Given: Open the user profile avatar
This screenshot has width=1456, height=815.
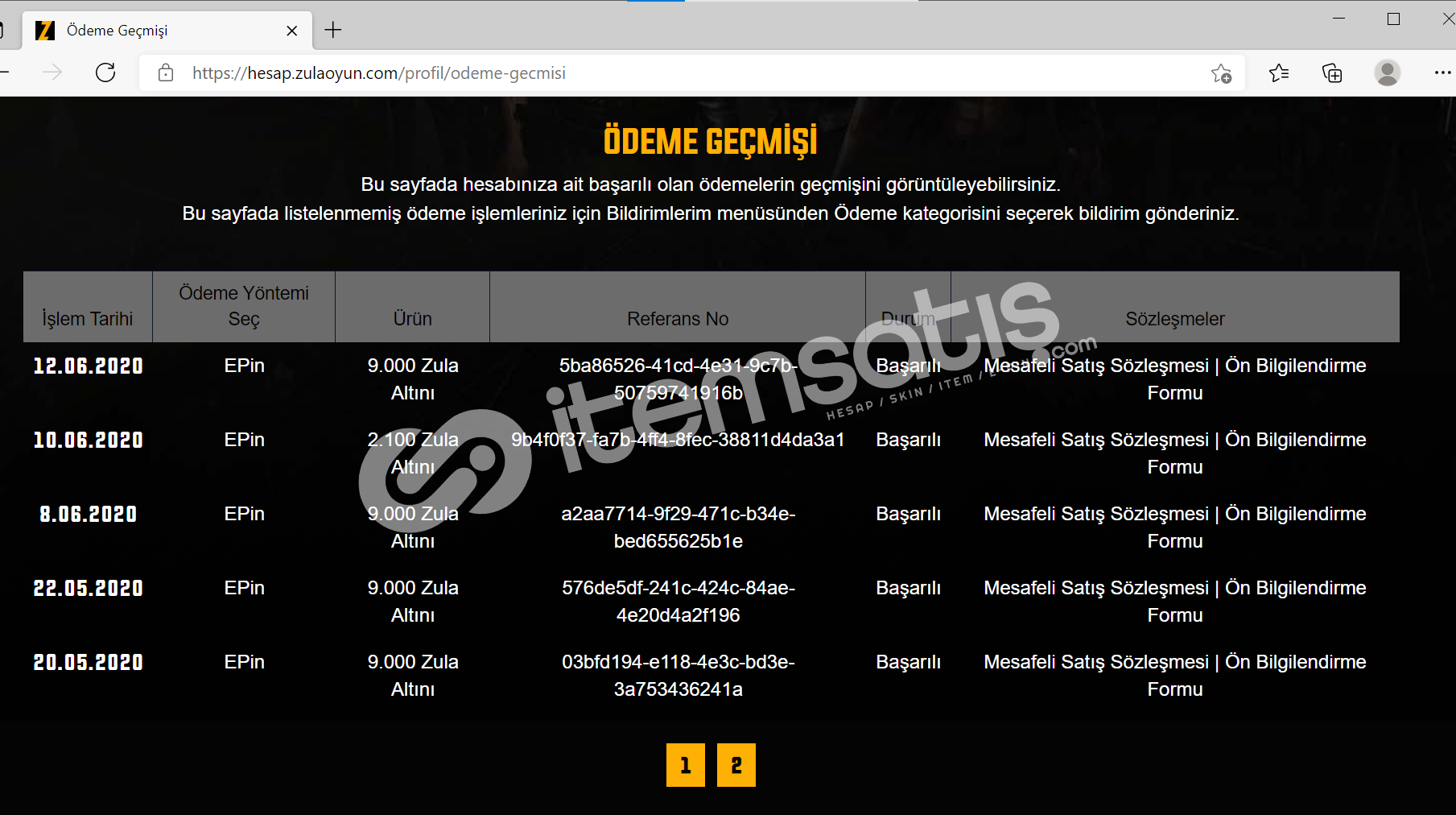Looking at the screenshot, I should 1387,72.
